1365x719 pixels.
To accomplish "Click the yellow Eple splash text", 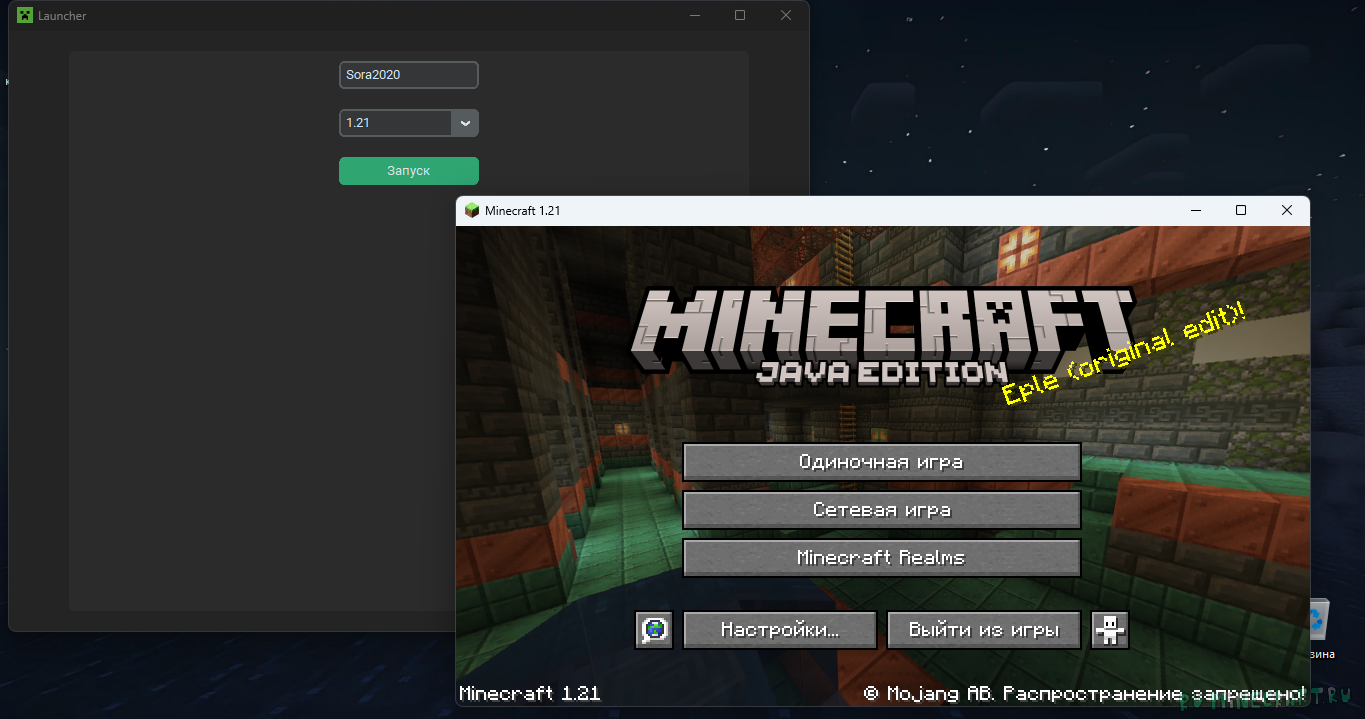I will 1126,353.
